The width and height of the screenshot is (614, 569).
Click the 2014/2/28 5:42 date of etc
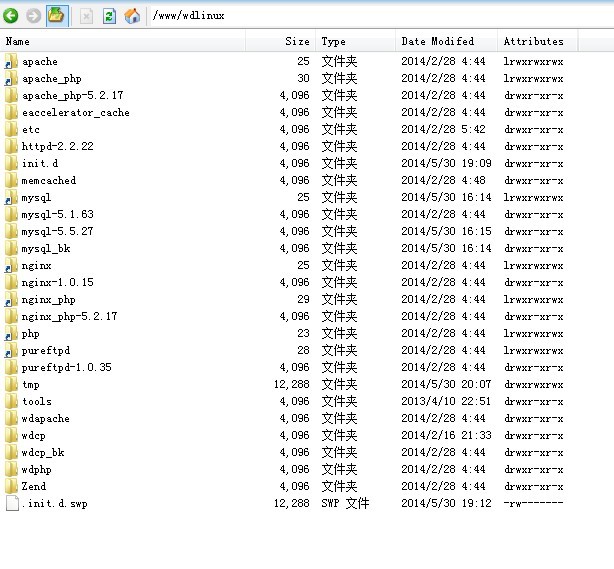443,129
